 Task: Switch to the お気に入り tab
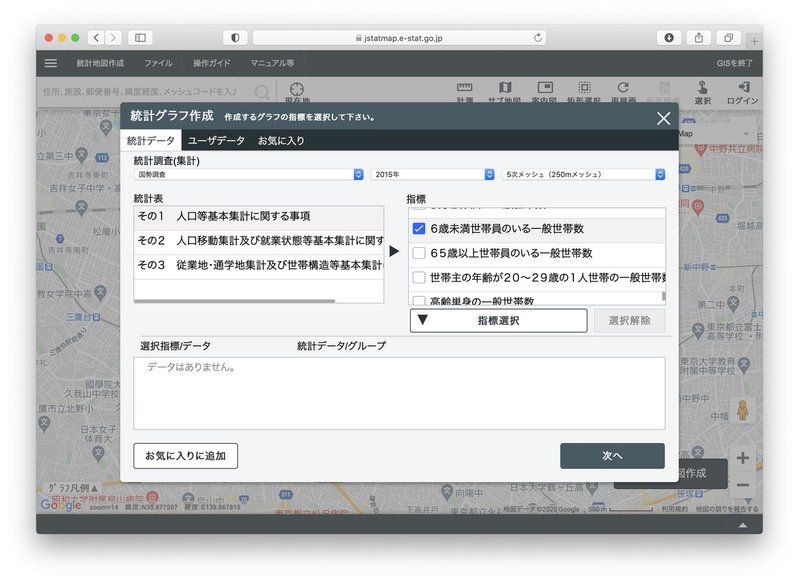281,140
